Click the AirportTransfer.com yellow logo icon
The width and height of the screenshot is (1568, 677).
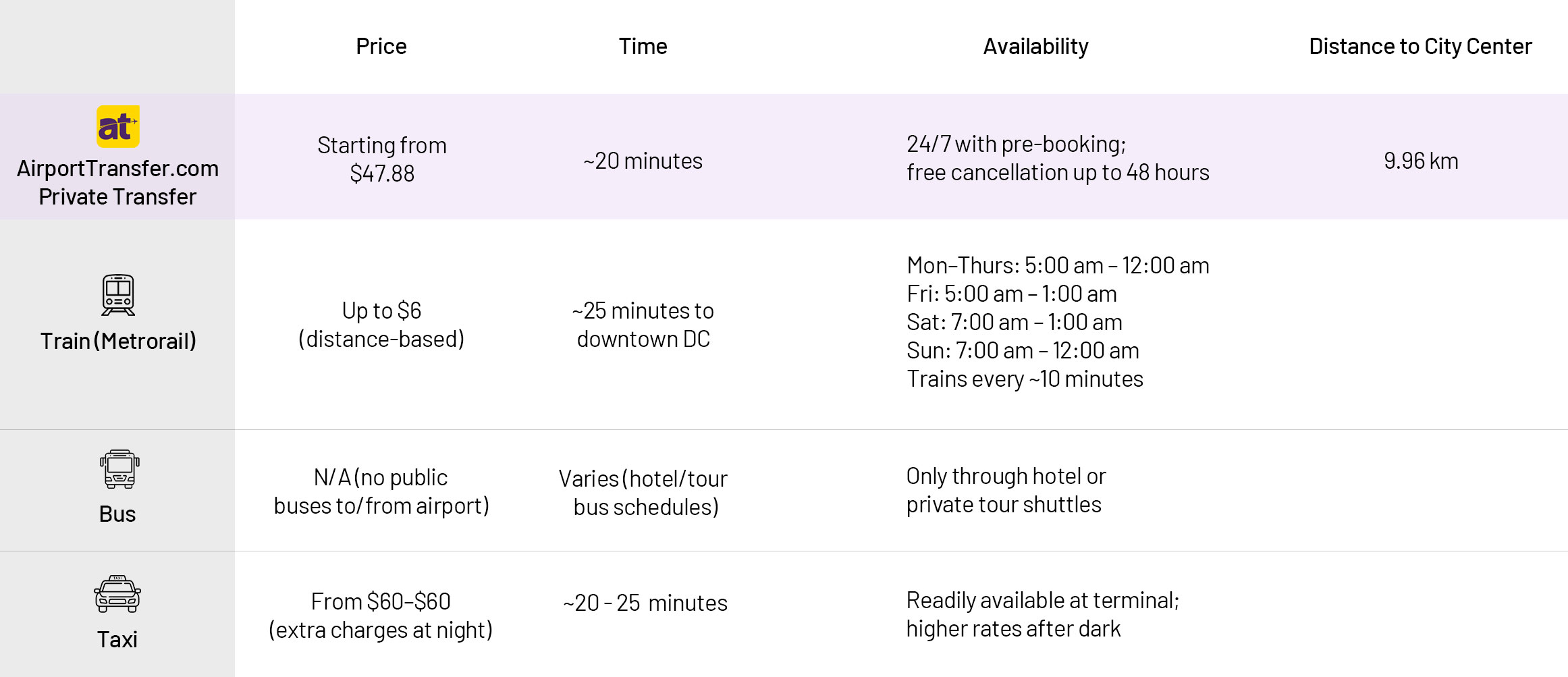click(x=118, y=126)
